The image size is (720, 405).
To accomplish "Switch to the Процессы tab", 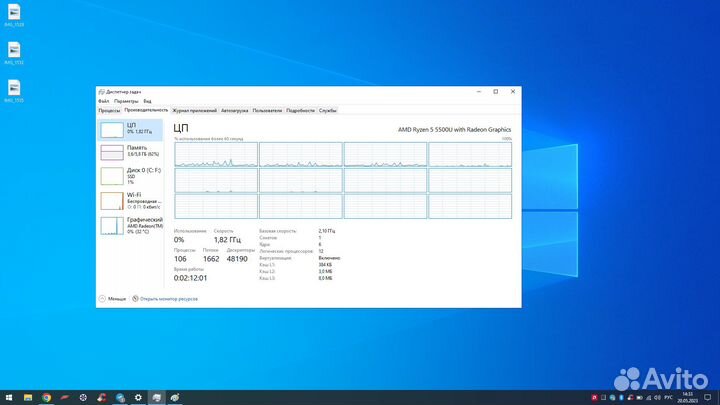I will click(109, 111).
